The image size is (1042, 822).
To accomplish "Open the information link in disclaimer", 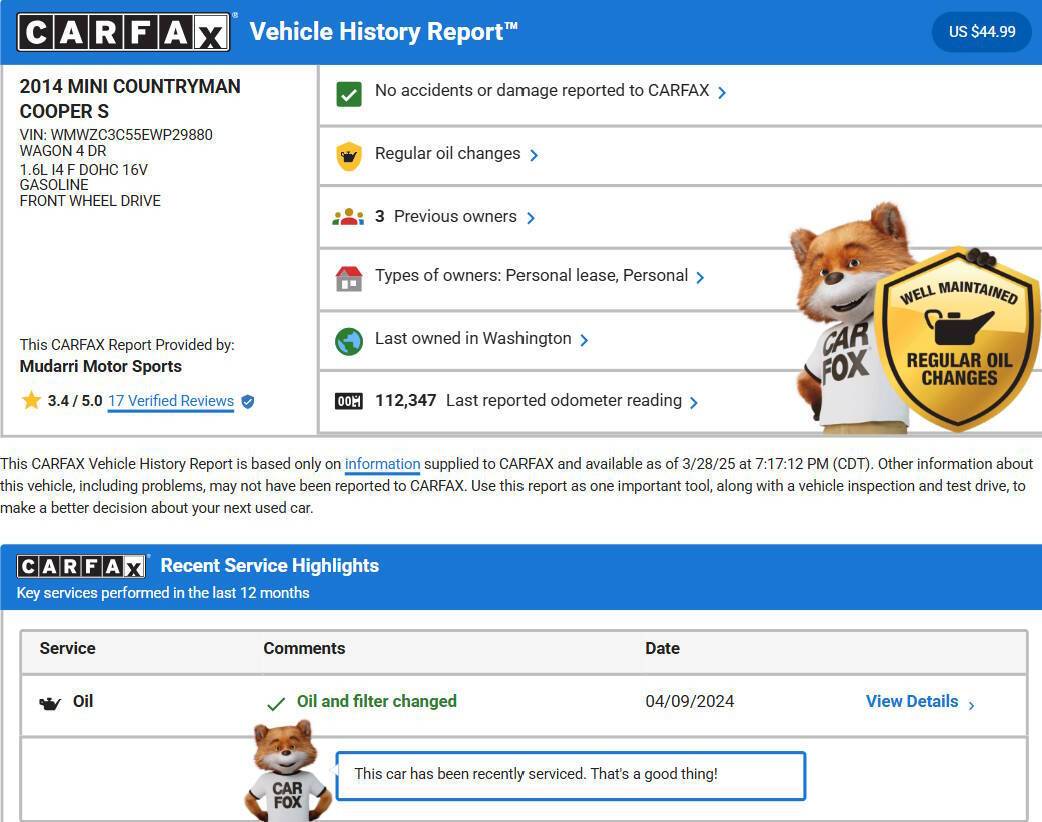I will (x=382, y=464).
